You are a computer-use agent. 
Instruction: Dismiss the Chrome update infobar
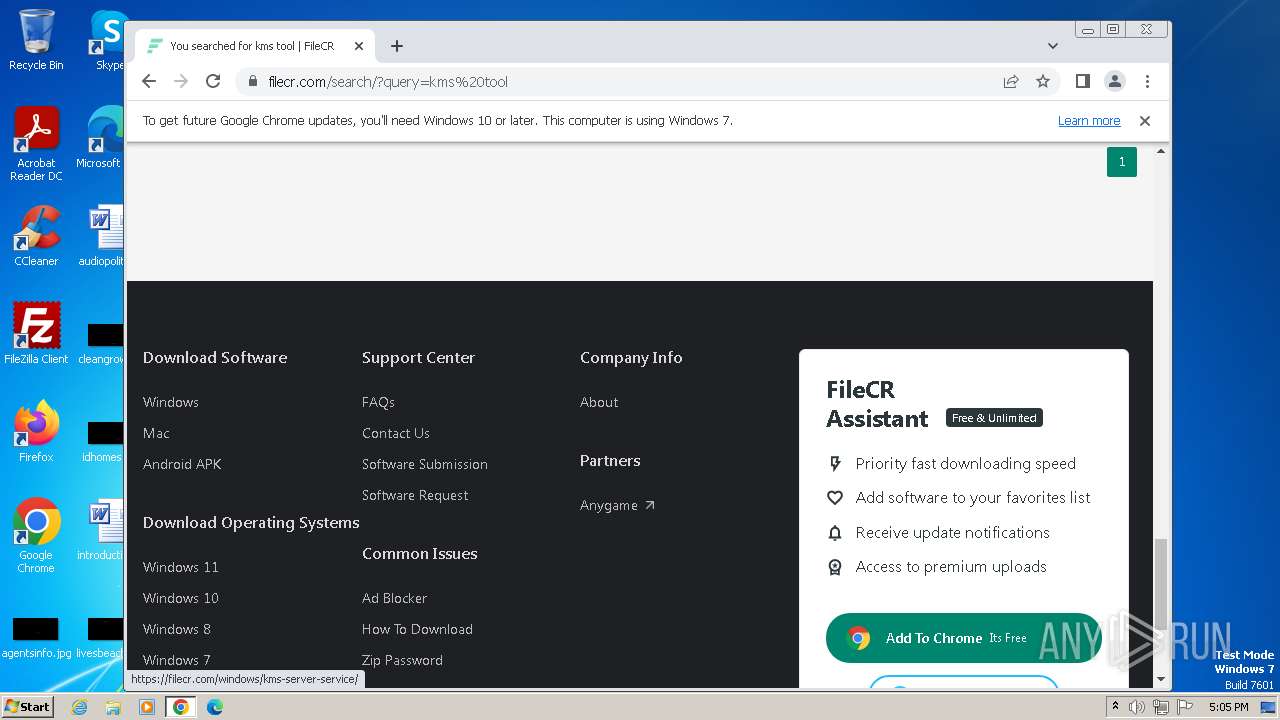point(1145,121)
